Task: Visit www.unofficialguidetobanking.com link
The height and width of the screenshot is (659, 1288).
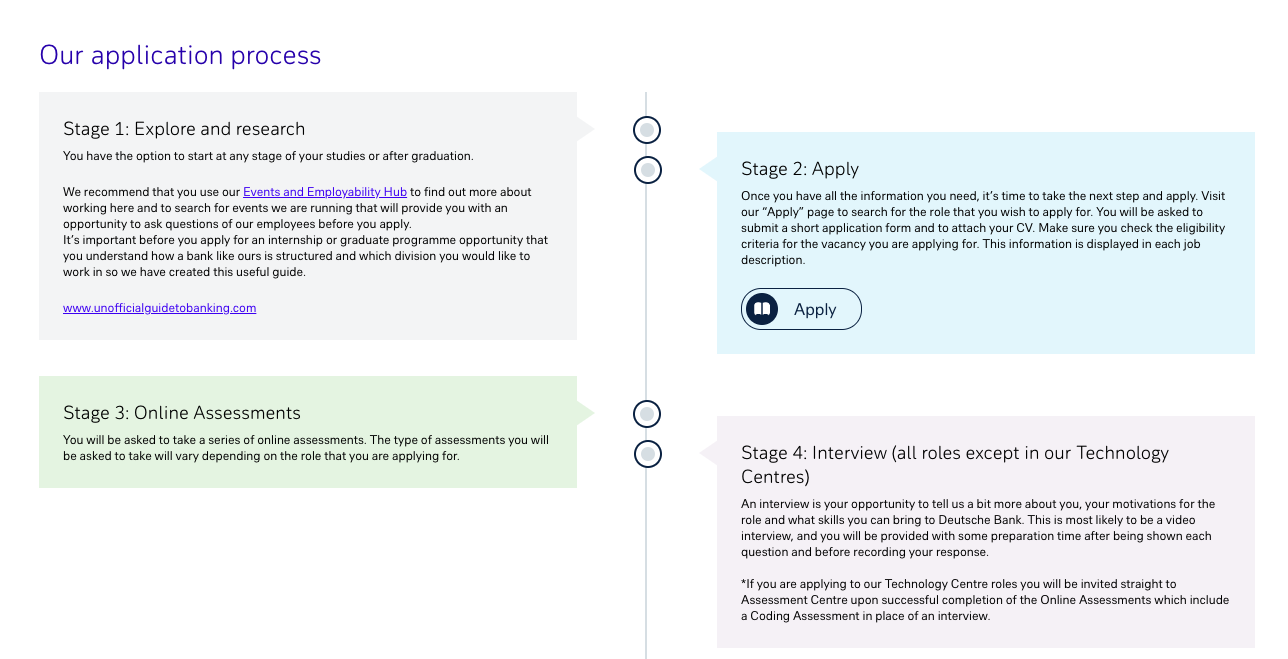Action: point(160,308)
